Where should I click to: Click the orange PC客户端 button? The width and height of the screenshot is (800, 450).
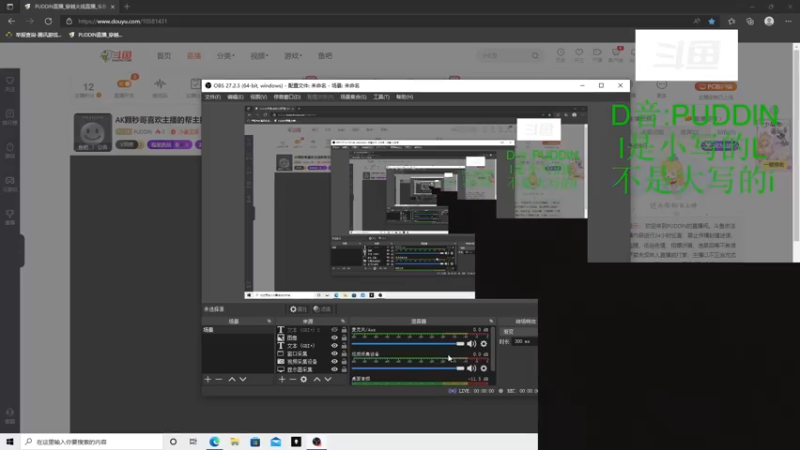pyautogui.click(x=716, y=86)
